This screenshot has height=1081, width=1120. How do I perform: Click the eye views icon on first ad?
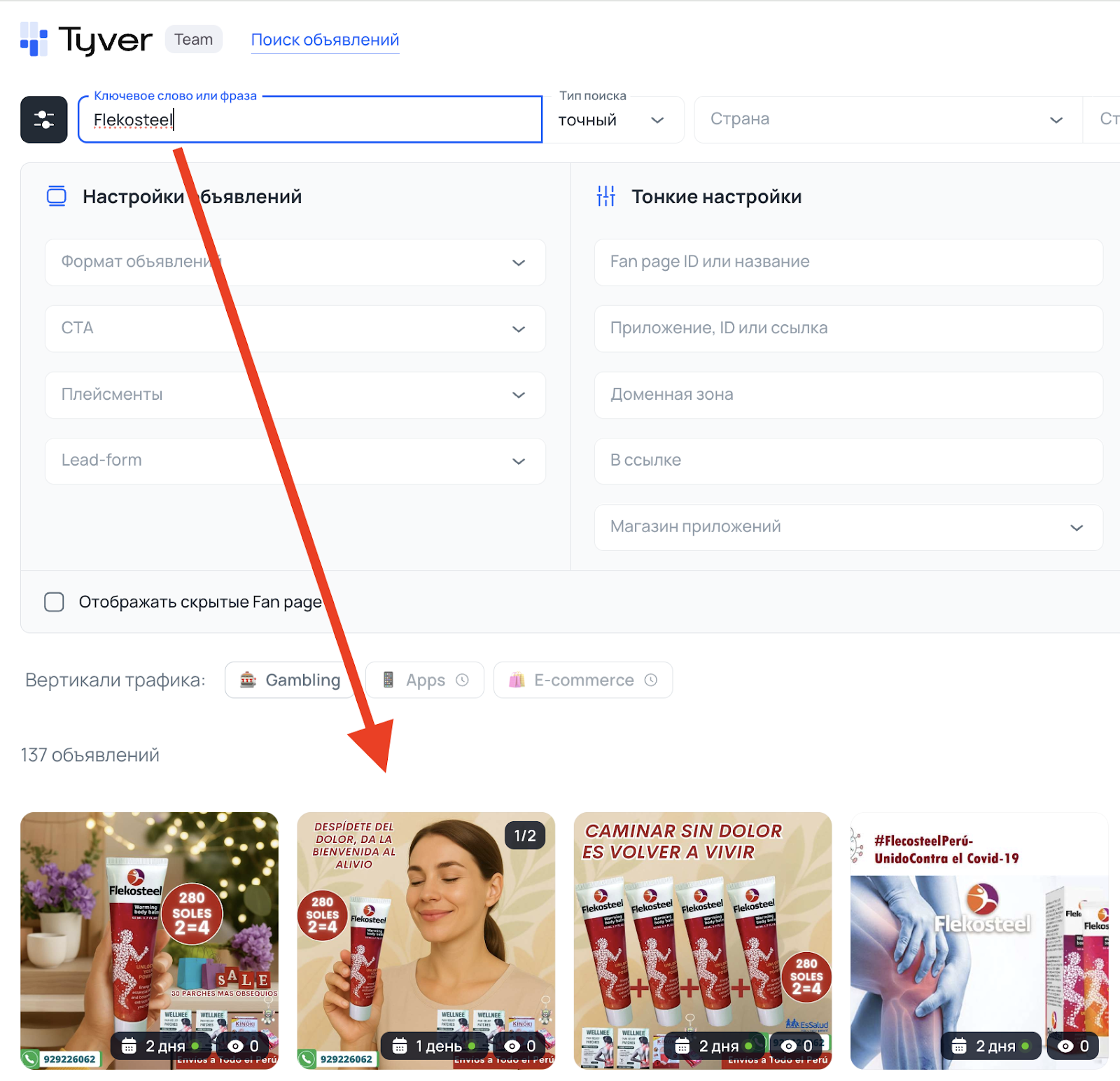(x=236, y=1046)
